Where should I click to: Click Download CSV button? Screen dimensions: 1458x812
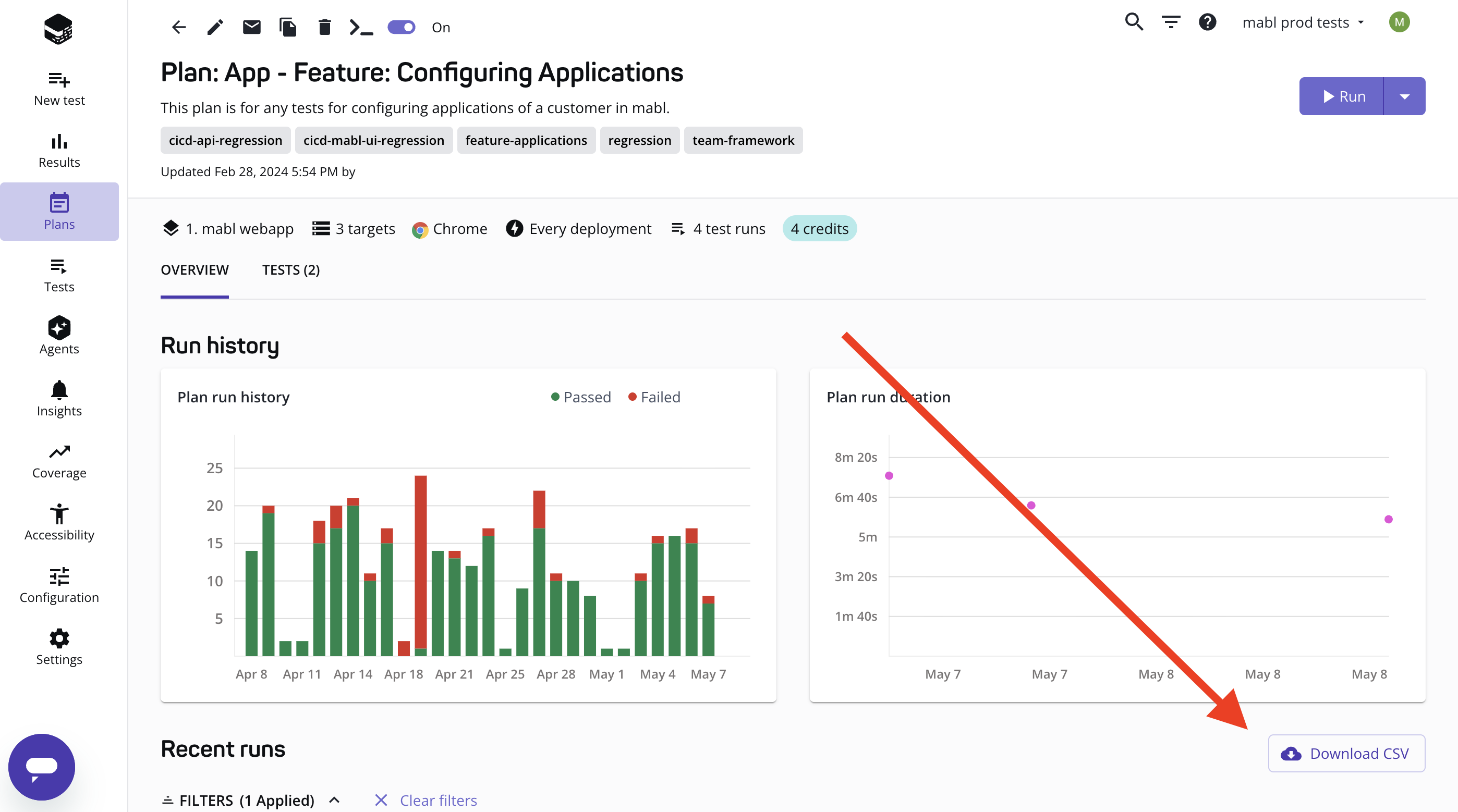tap(1346, 753)
